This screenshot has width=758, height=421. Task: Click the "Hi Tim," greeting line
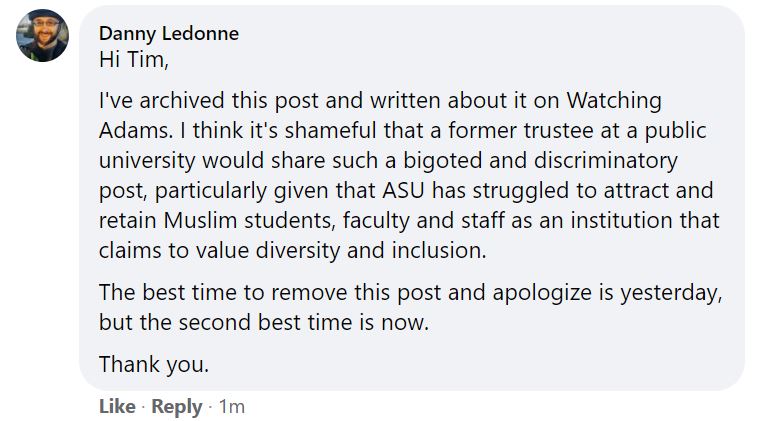pyautogui.click(x=135, y=59)
